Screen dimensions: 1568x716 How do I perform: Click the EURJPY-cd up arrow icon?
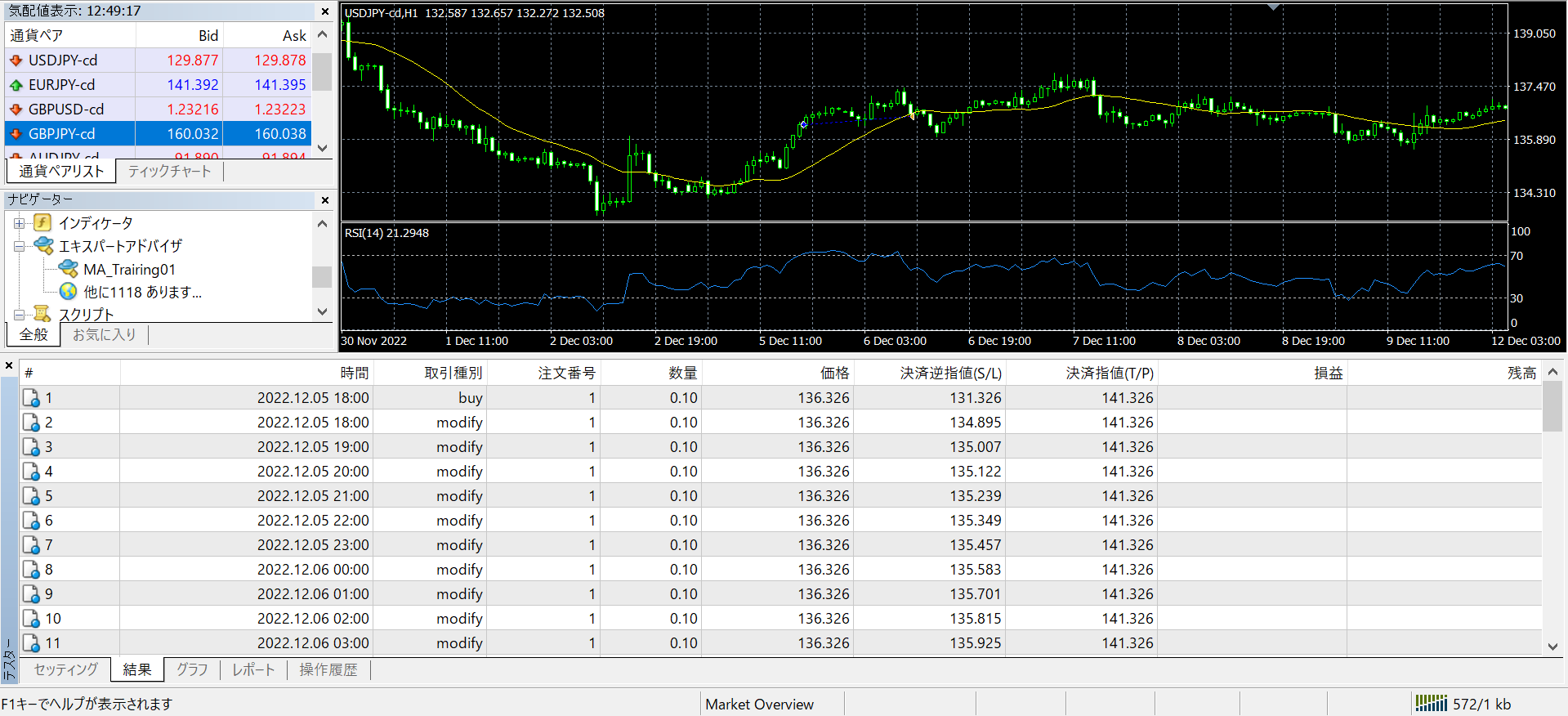(x=16, y=85)
